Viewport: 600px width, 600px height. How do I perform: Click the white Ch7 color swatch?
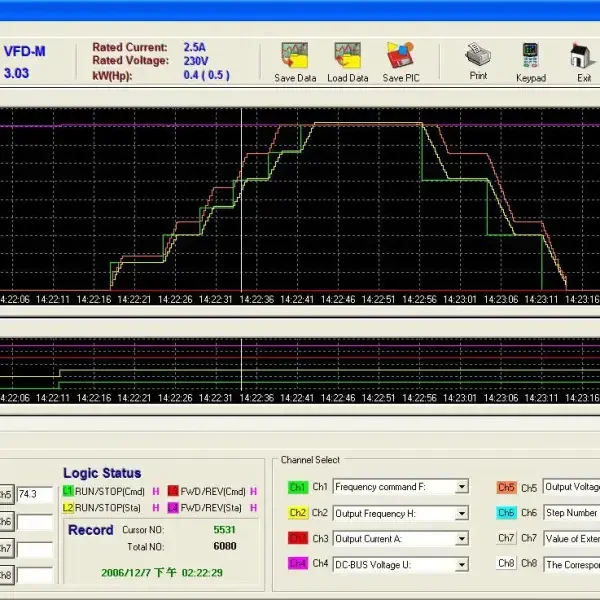tap(506, 538)
